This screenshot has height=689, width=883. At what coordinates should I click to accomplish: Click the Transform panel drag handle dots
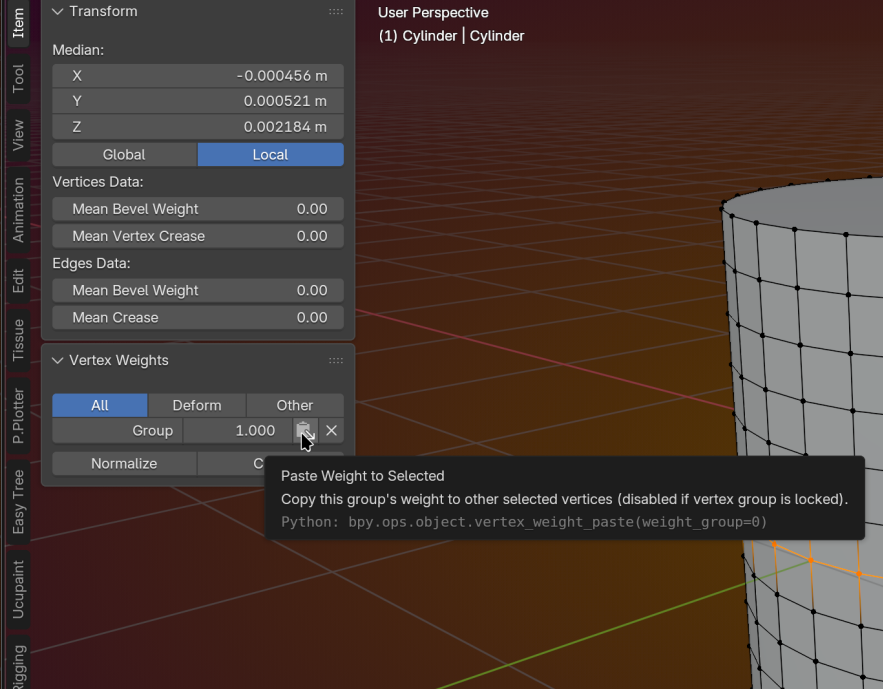pyautogui.click(x=336, y=11)
